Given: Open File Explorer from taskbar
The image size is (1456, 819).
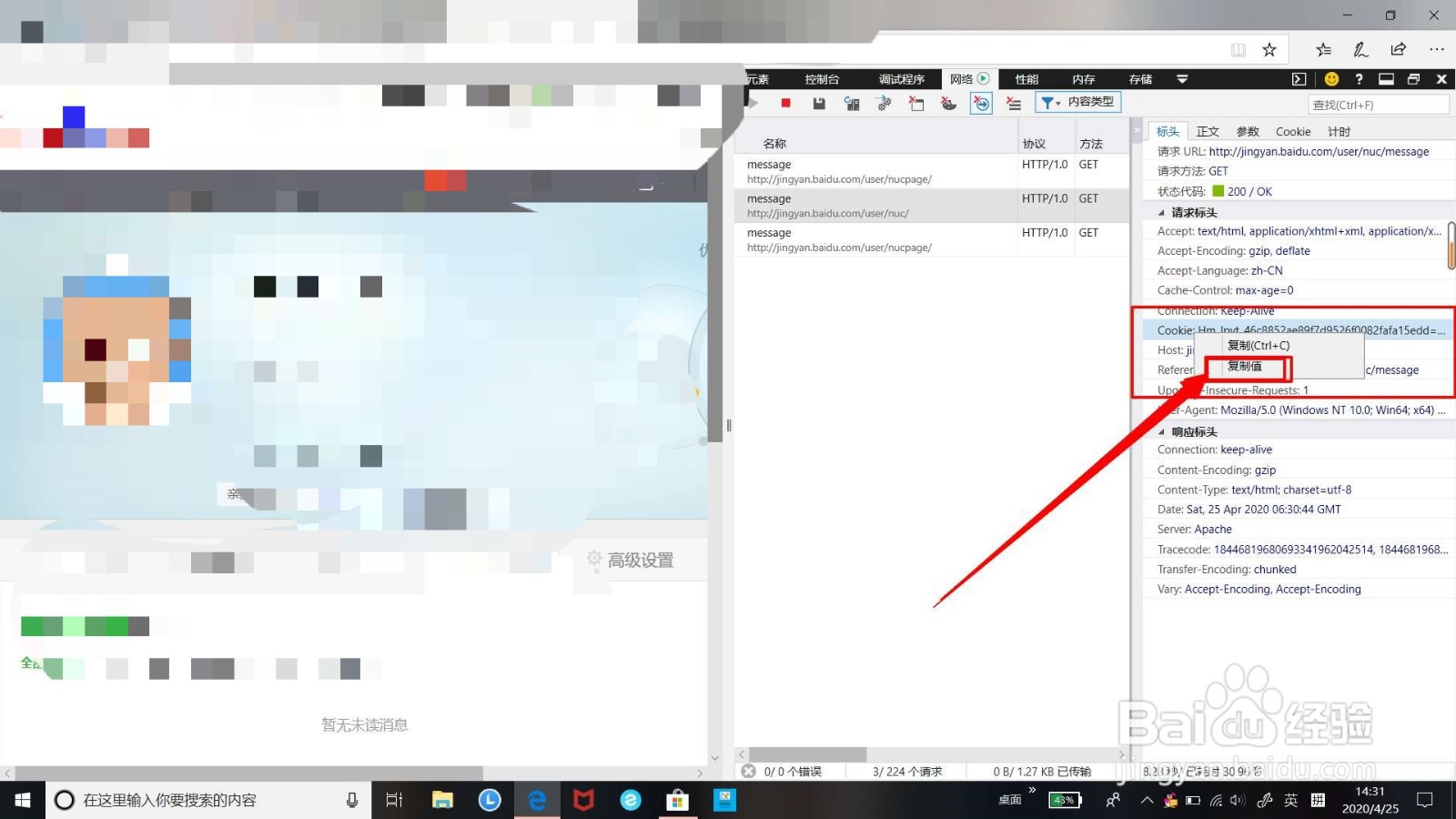Looking at the screenshot, I should coord(442,800).
